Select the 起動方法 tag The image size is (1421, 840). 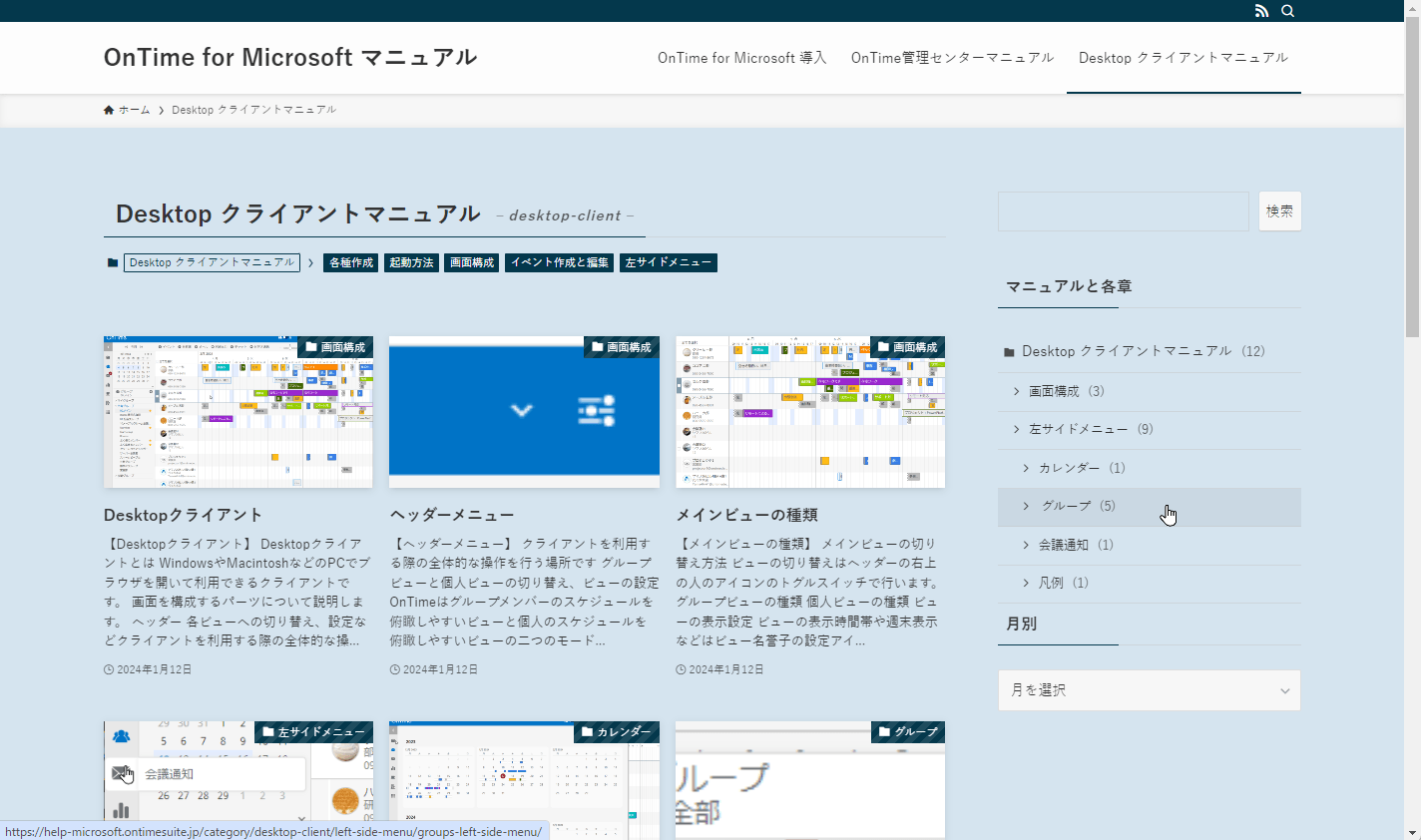coord(411,262)
